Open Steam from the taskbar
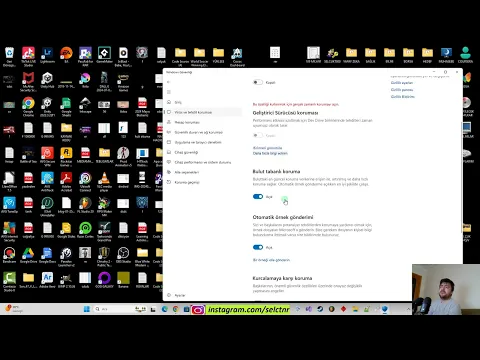The image size is (480, 360). (x=320, y=309)
